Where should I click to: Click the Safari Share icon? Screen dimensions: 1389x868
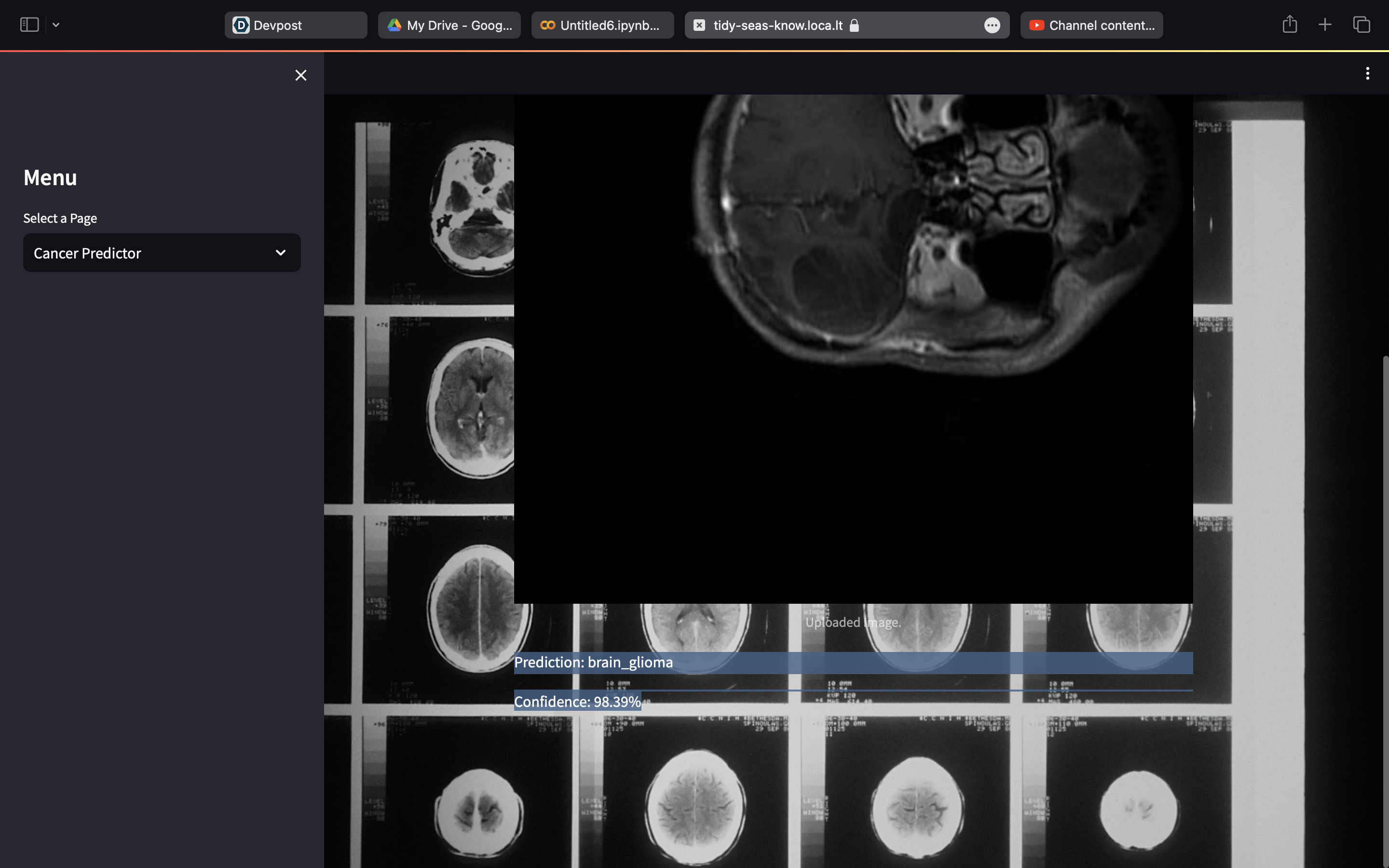tap(1289, 25)
